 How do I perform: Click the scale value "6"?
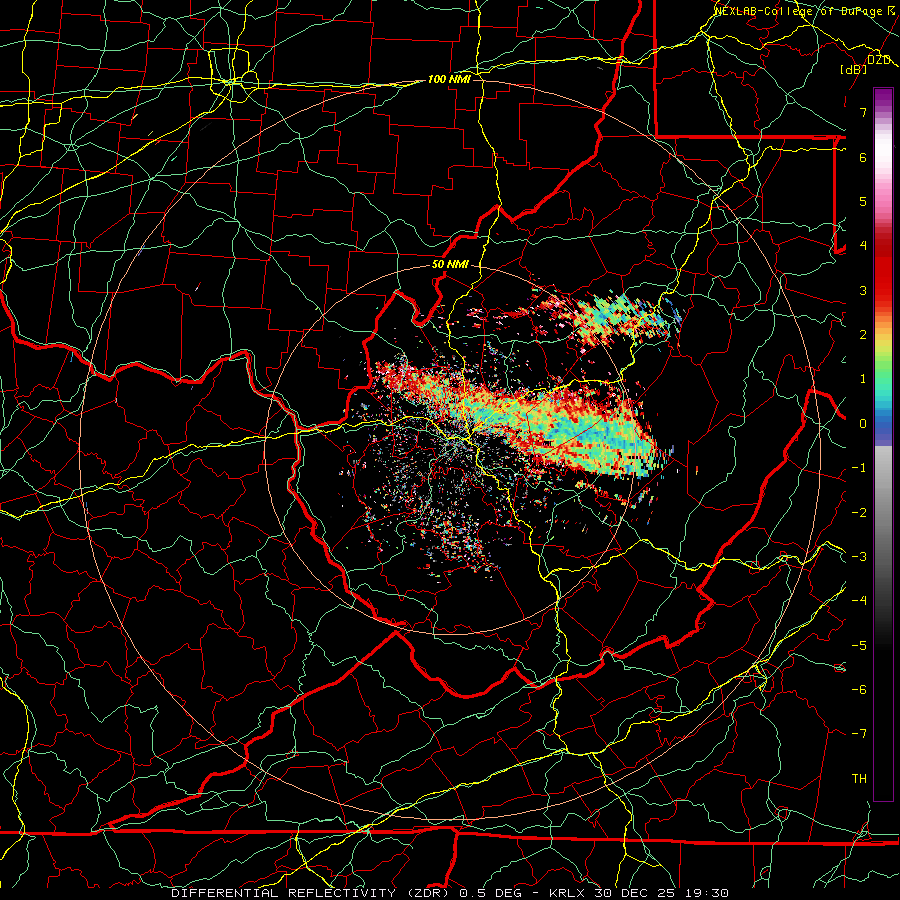pos(863,157)
